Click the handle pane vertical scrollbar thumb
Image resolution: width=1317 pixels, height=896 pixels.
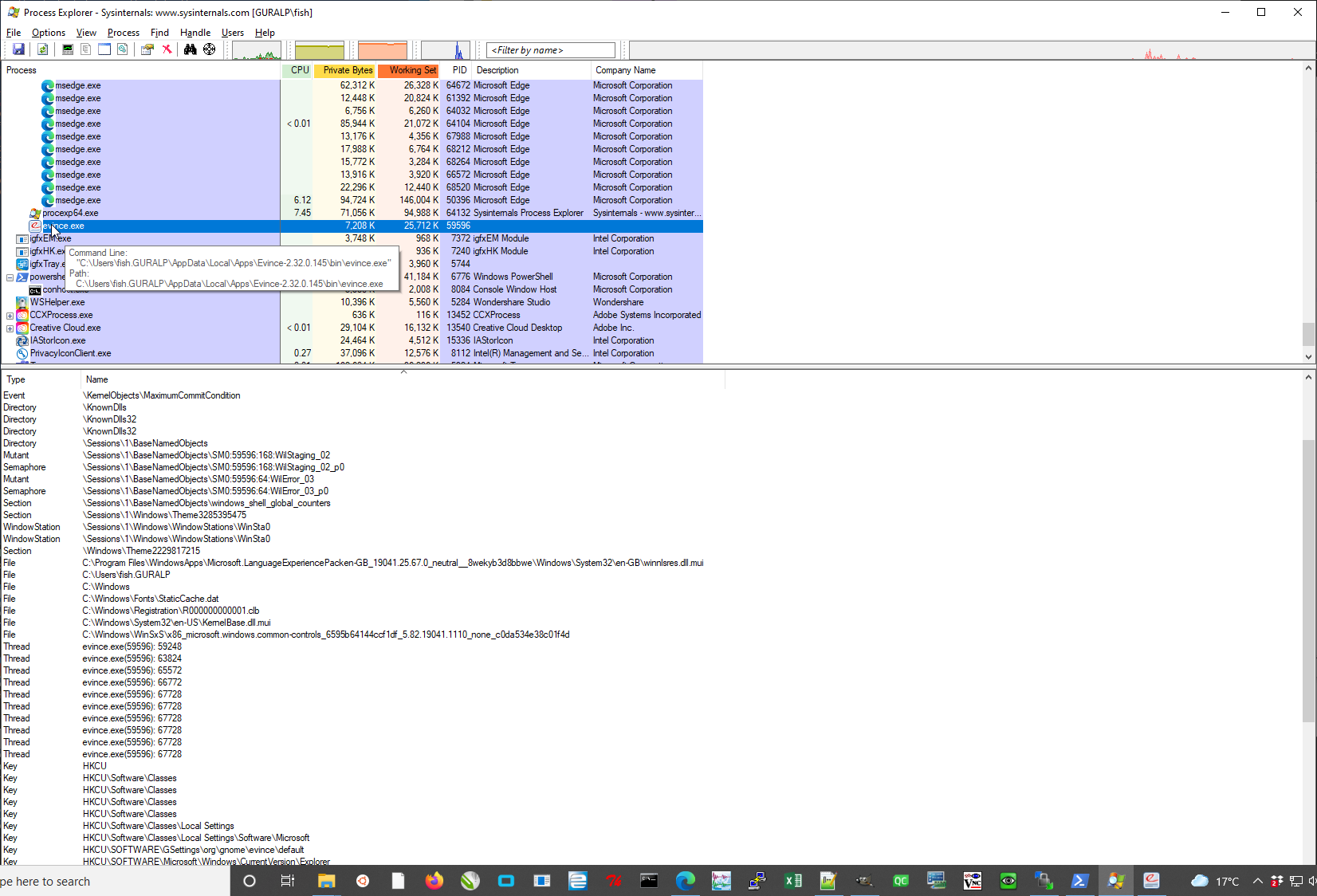pyautogui.click(x=1308, y=581)
